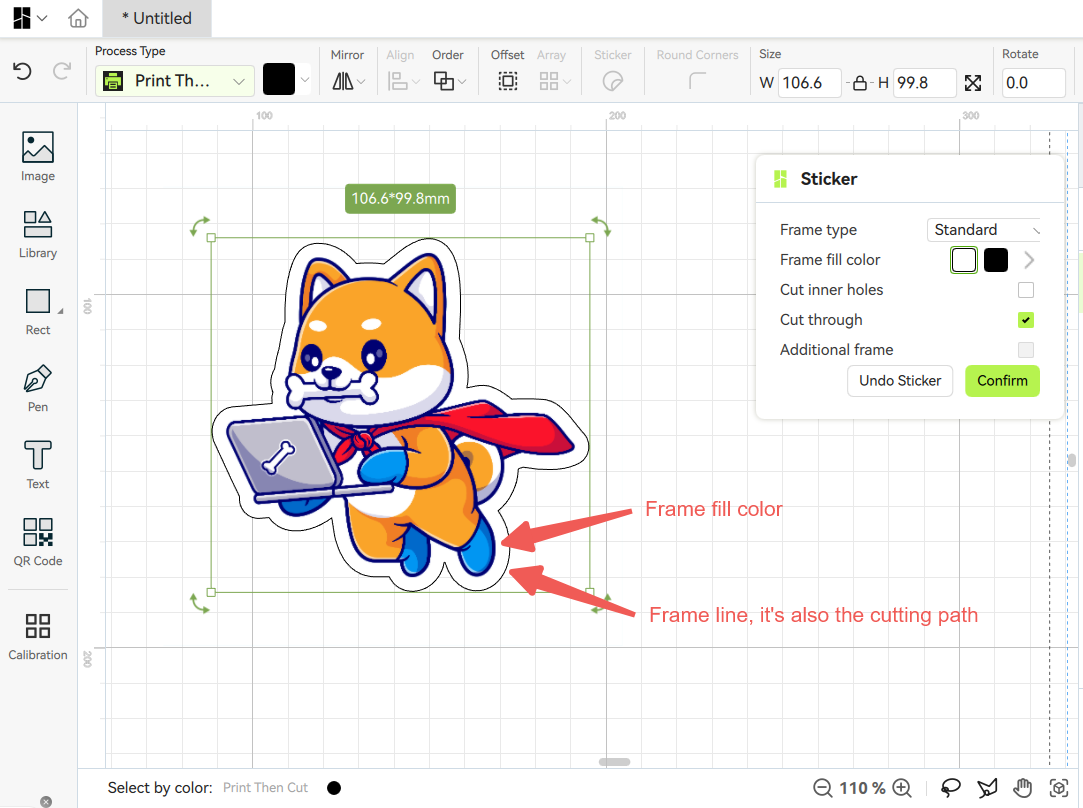Open the app logo menu
This screenshot has width=1083, height=808.
click(30, 18)
